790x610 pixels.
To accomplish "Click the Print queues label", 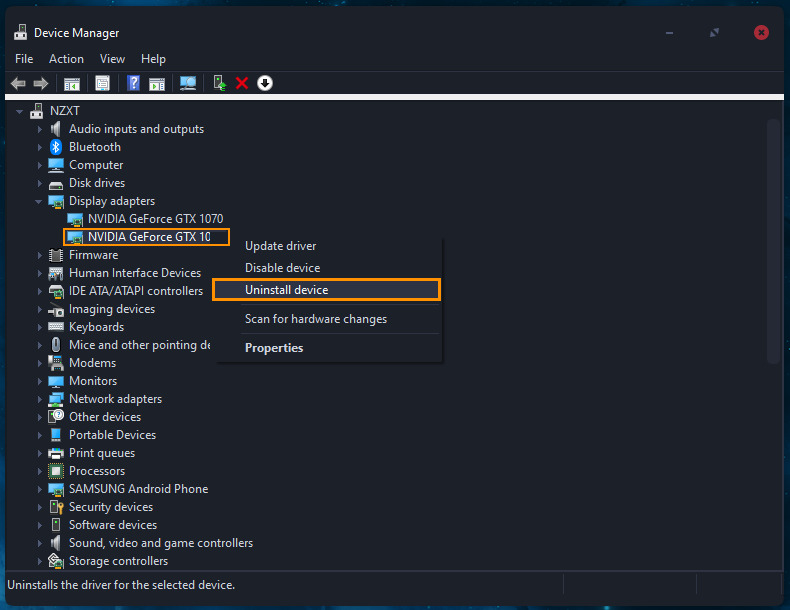I will coord(102,453).
